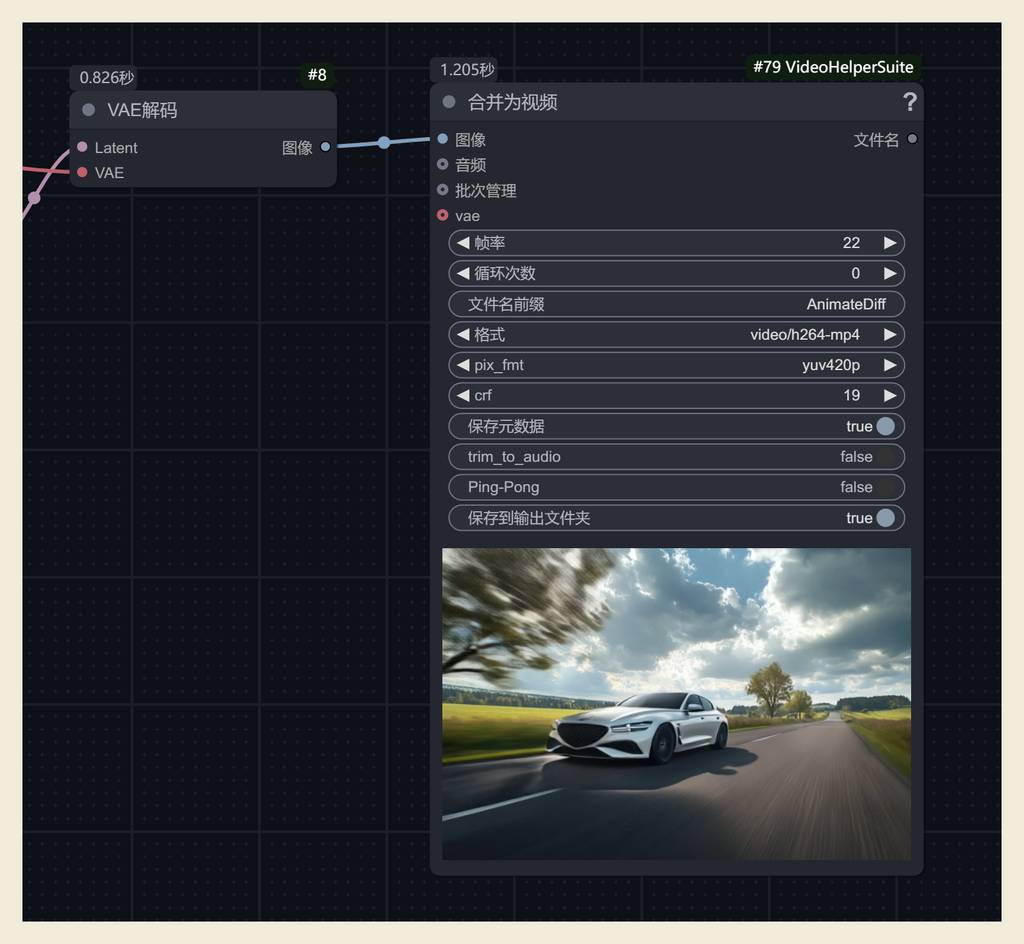This screenshot has width=1024, height=944.
Task: Turn on the Ping-Pong toggle
Action: pyautogui.click(x=885, y=487)
